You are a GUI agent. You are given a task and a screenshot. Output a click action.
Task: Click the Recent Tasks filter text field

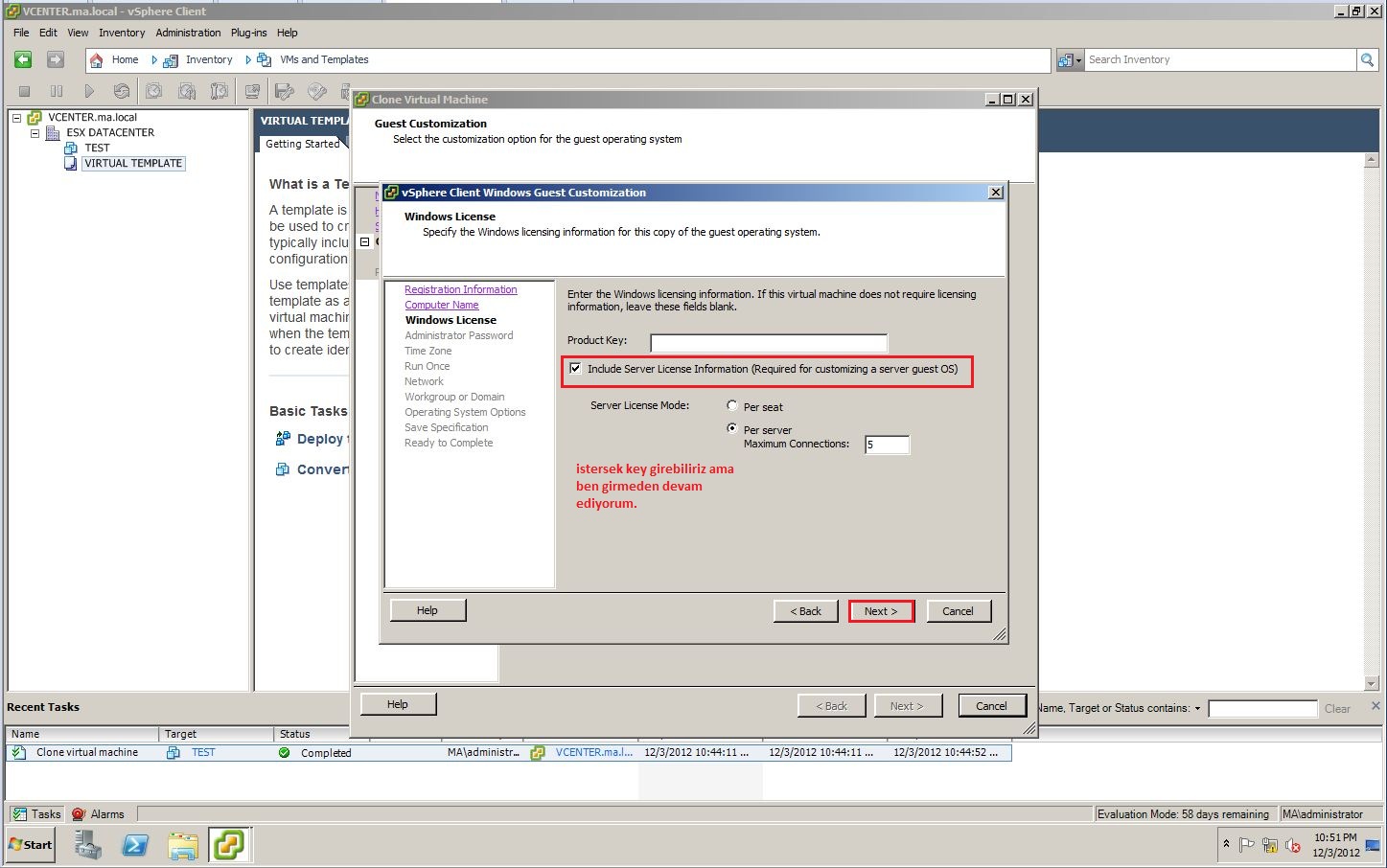click(x=1263, y=709)
